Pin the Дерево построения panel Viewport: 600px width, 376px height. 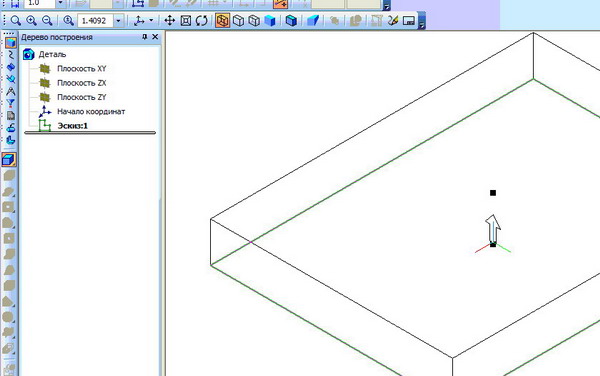145,37
